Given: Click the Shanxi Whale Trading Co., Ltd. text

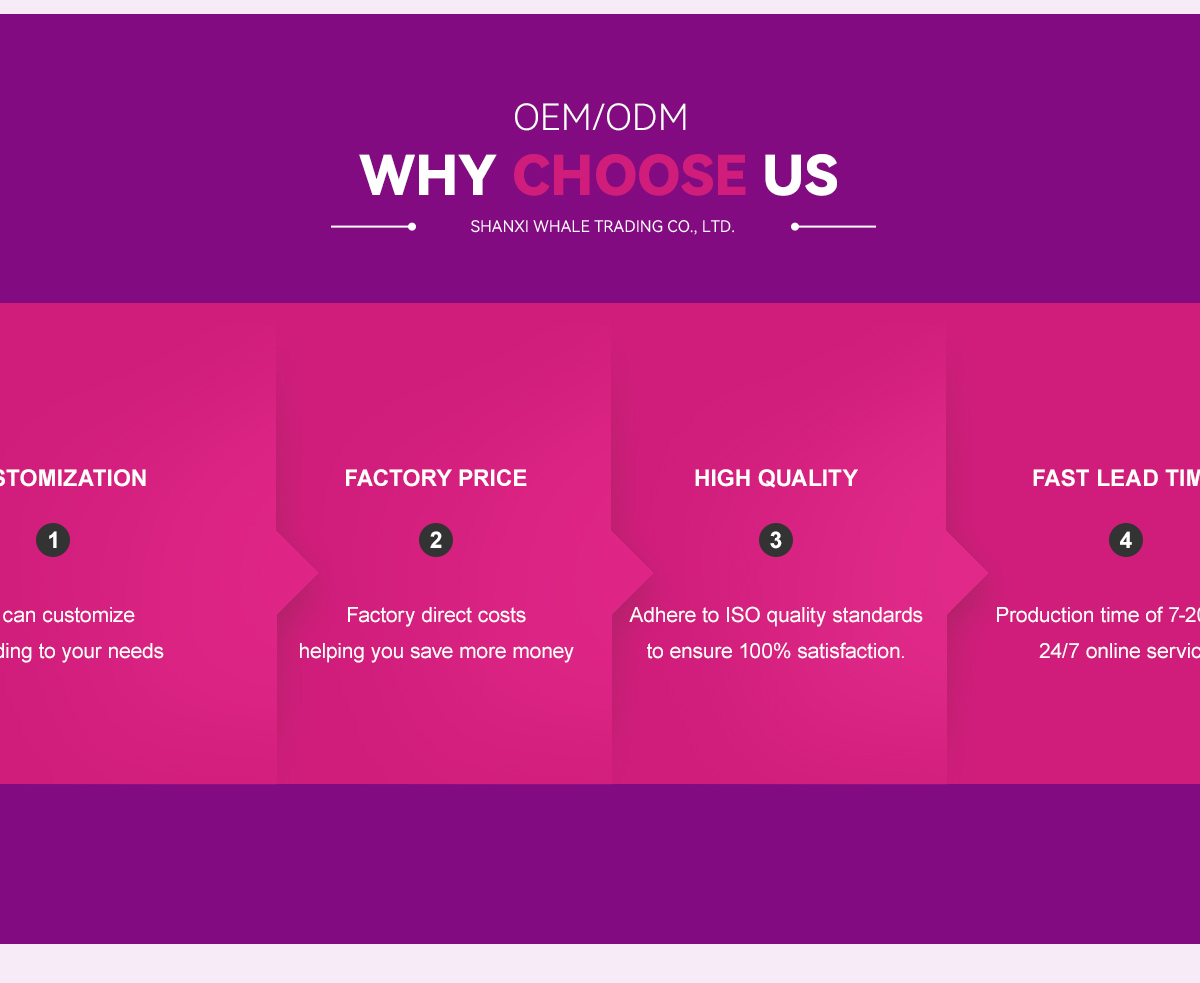Looking at the screenshot, I should click(602, 227).
